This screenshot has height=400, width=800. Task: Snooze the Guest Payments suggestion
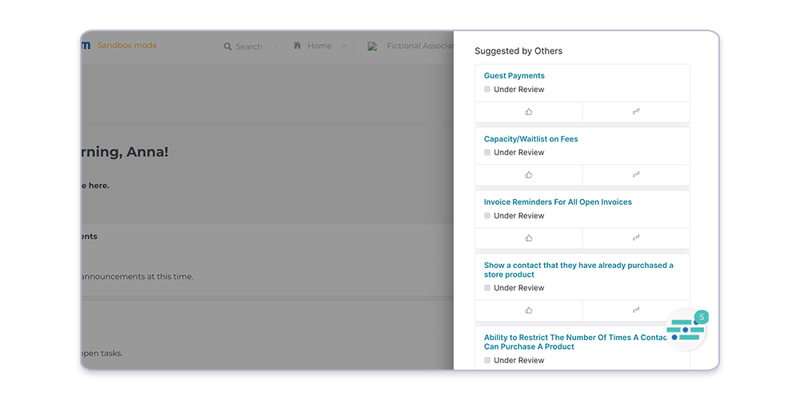pyautogui.click(x=636, y=112)
